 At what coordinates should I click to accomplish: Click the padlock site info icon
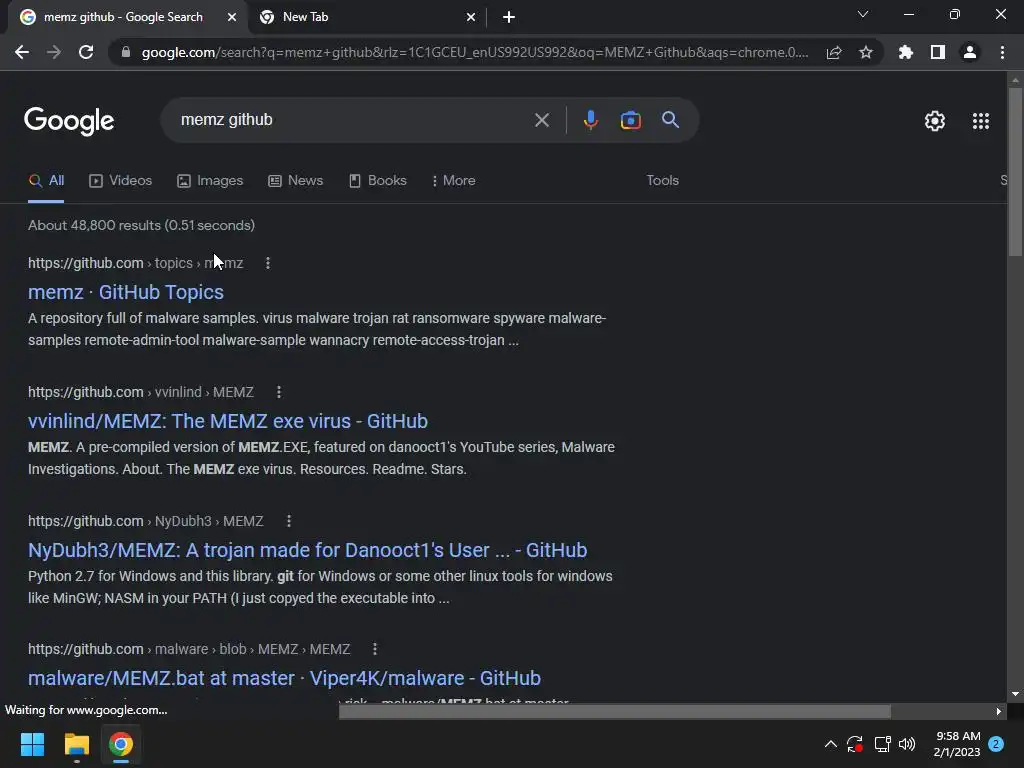tap(126, 52)
